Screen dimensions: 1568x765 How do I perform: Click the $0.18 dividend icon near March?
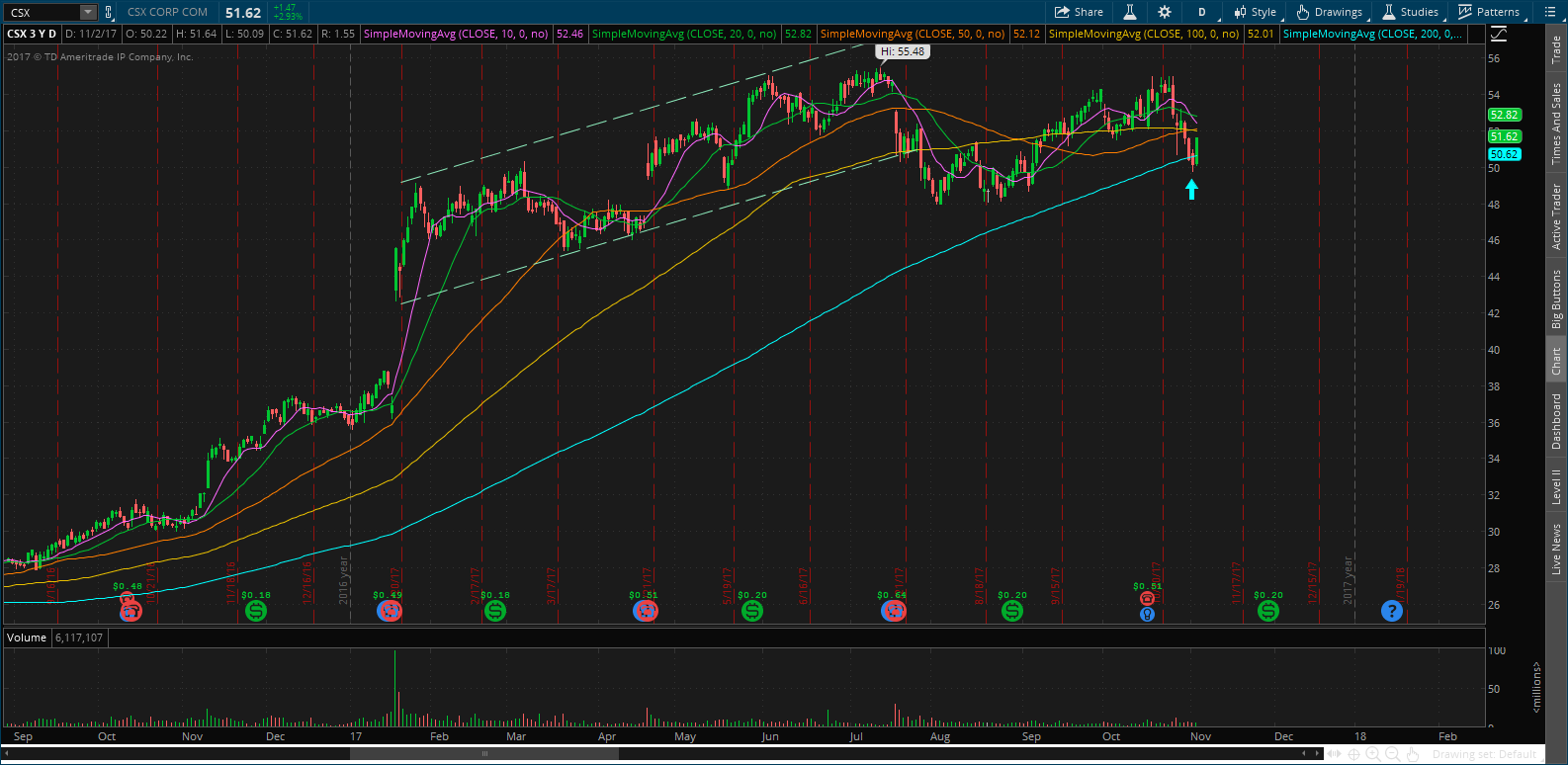[495, 611]
